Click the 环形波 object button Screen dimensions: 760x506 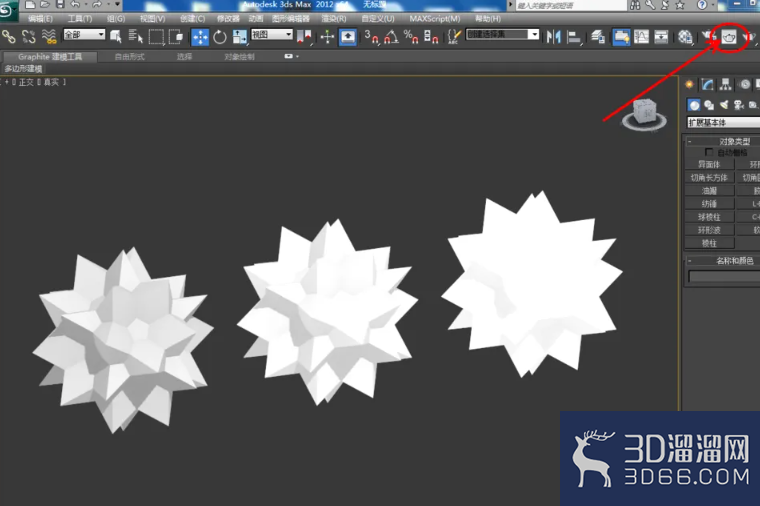click(x=709, y=230)
